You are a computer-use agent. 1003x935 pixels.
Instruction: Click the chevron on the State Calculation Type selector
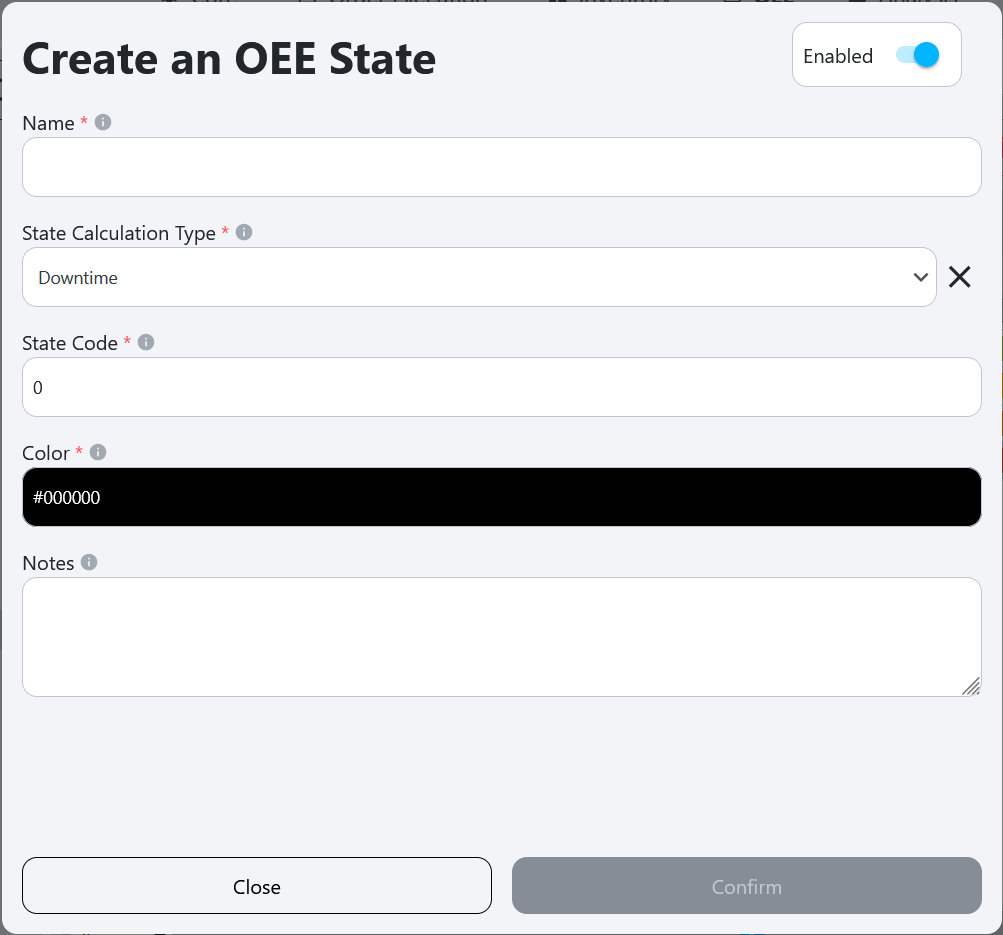point(921,277)
